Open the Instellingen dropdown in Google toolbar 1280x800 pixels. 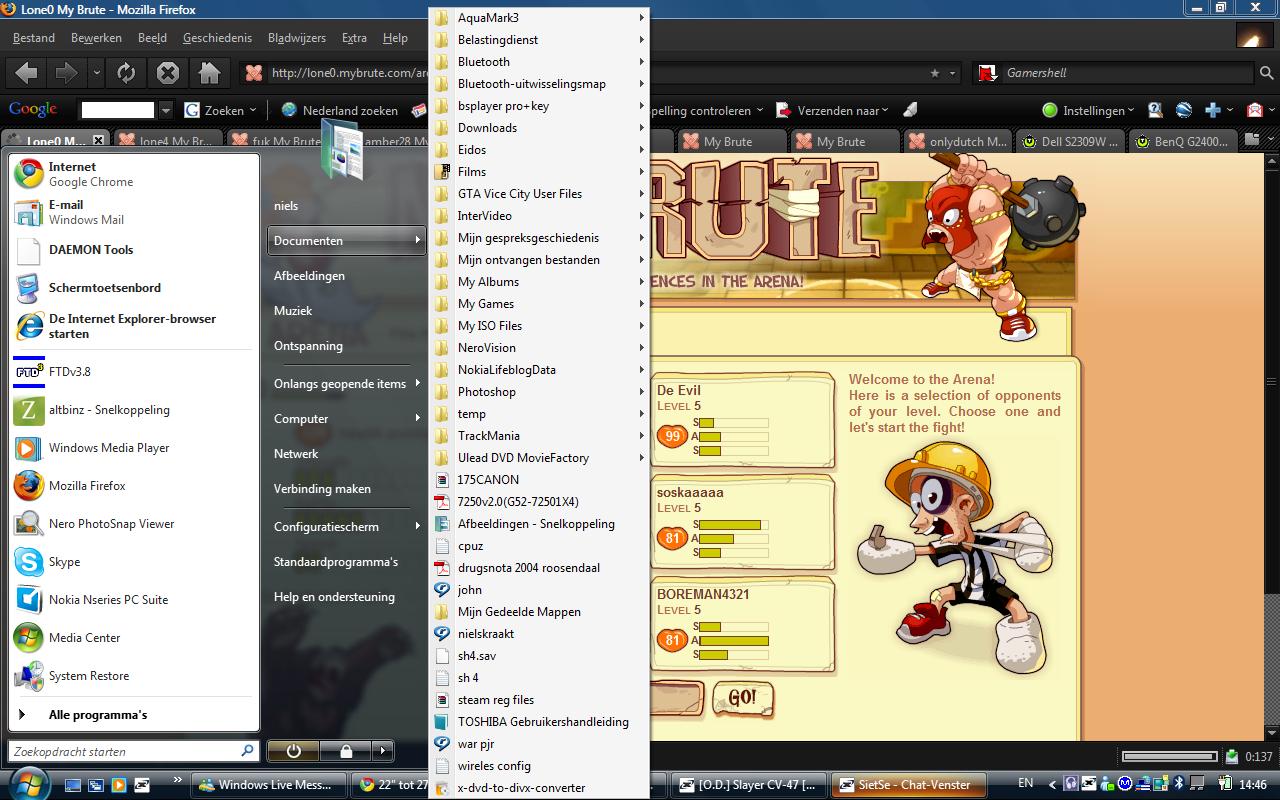1090,110
